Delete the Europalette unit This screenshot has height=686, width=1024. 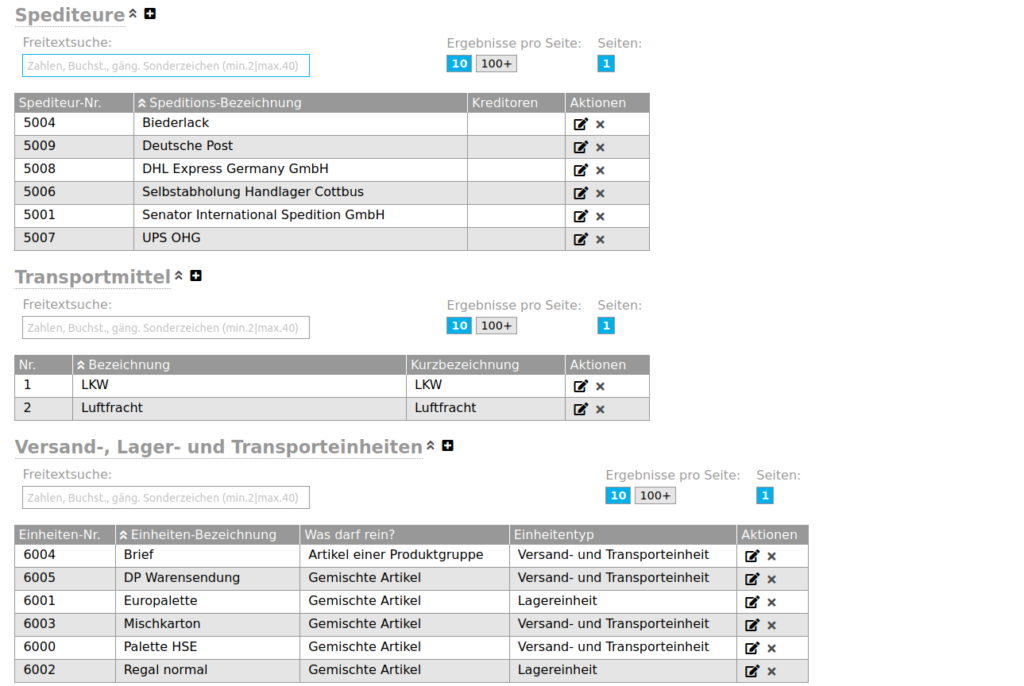(771, 602)
